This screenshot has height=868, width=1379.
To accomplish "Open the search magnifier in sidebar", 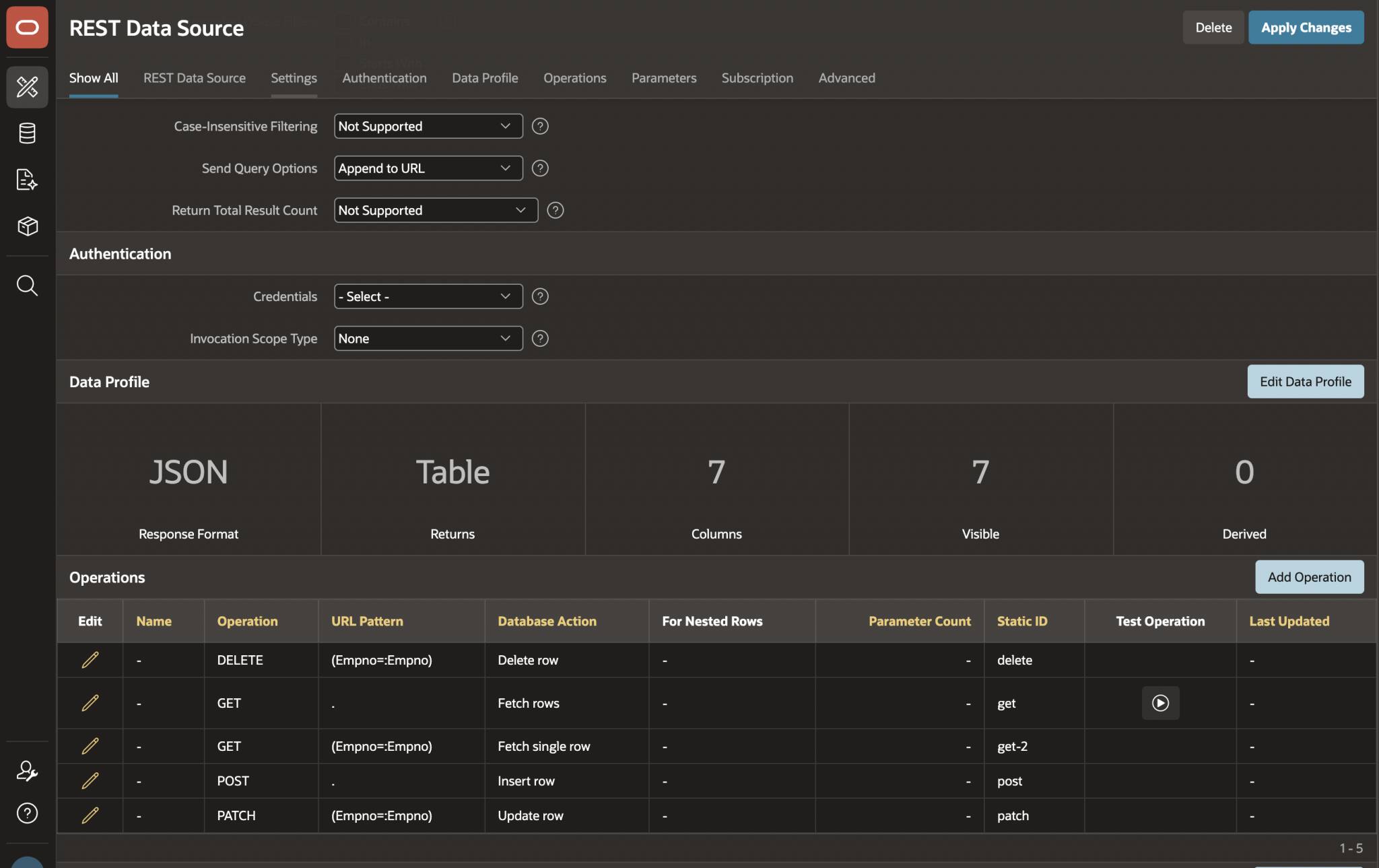I will point(27,286).
